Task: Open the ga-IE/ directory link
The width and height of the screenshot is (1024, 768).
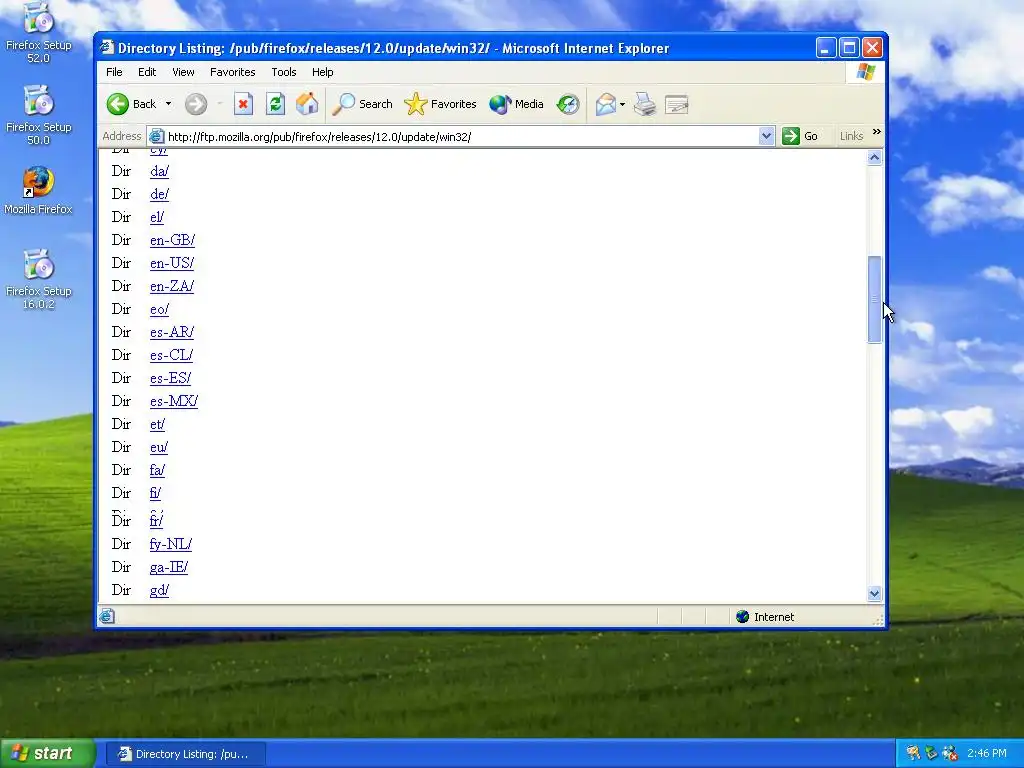Action: [168, 567]
